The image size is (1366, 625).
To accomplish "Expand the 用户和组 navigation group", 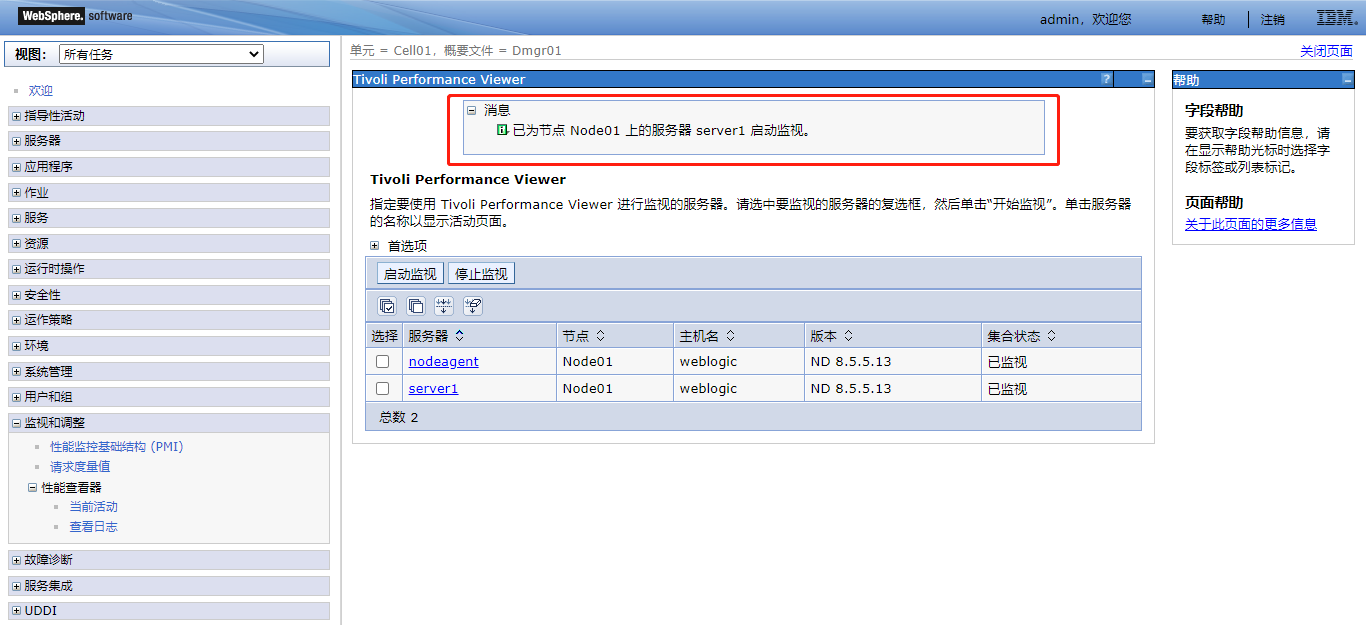I will pos(16,397).
